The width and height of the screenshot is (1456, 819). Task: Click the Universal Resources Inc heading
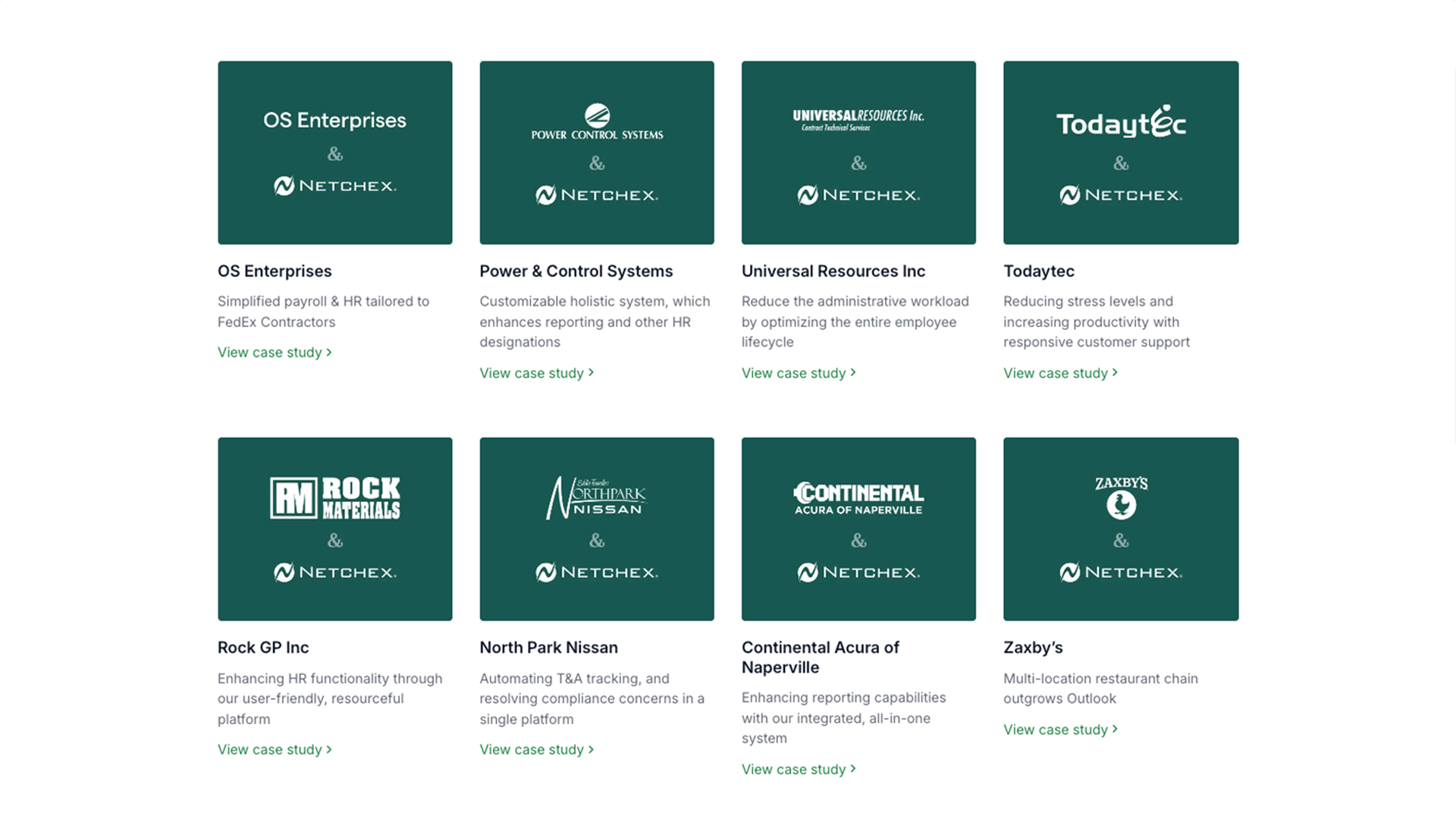(833, 271)
